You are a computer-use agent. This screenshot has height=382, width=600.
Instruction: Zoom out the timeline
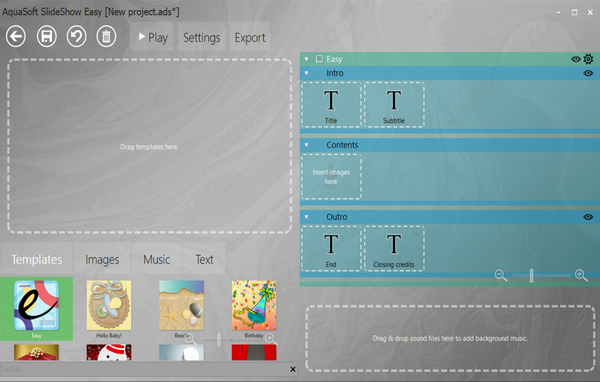click(x=501, y=275)
